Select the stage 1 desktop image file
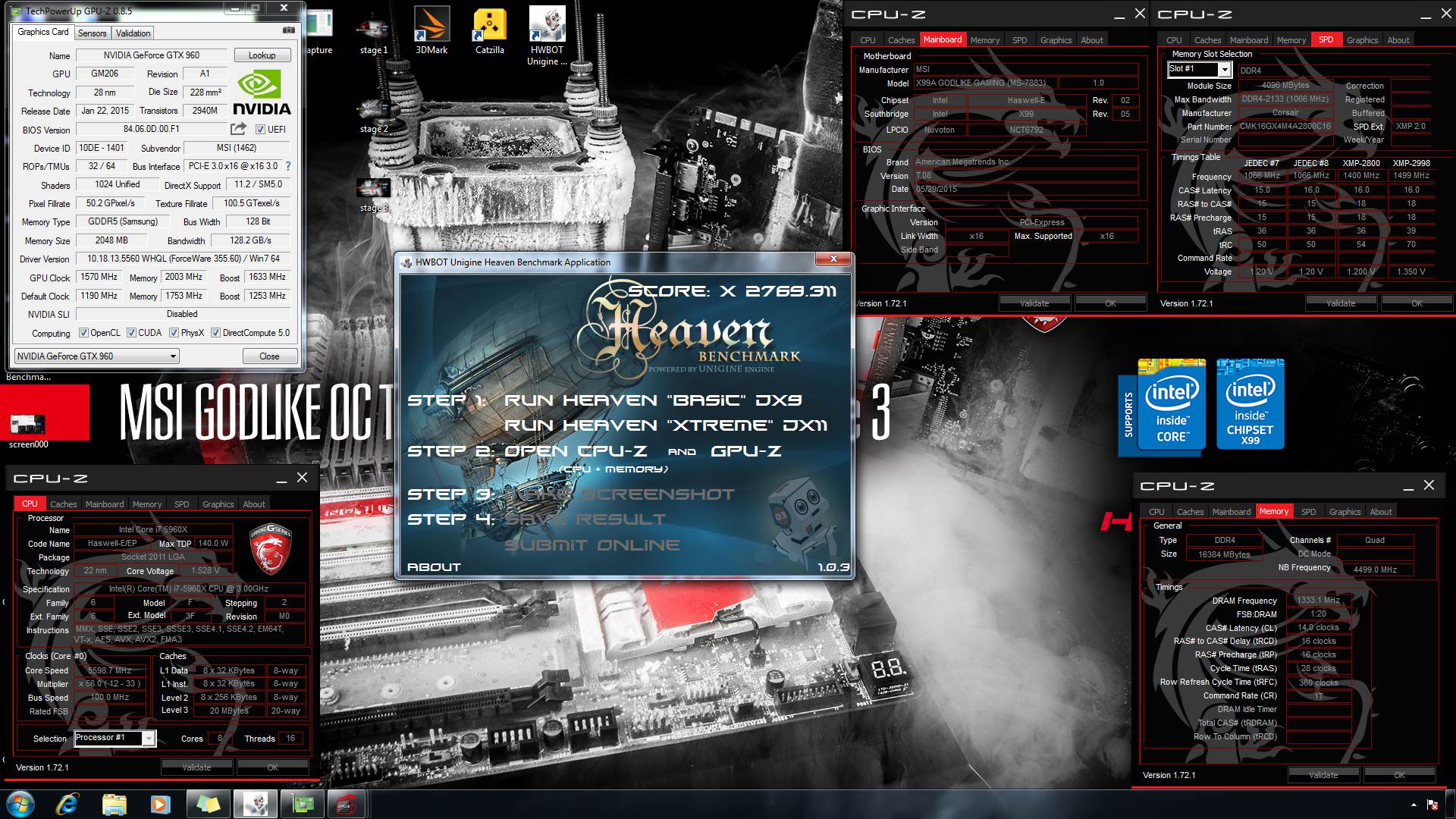The height and width of the screenshot is (819, 1456). tap(373, 36)
